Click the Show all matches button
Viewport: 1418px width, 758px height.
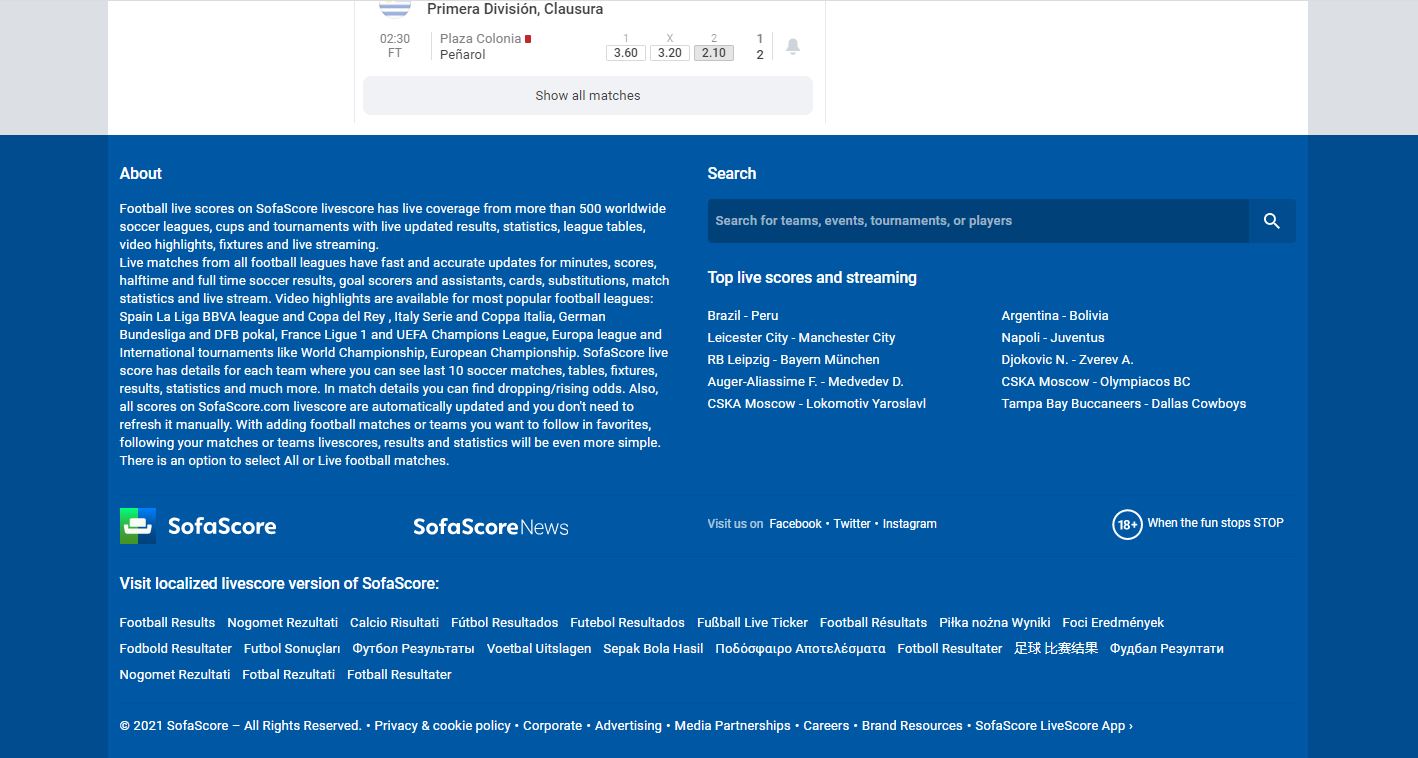click(x=588, y=96)
